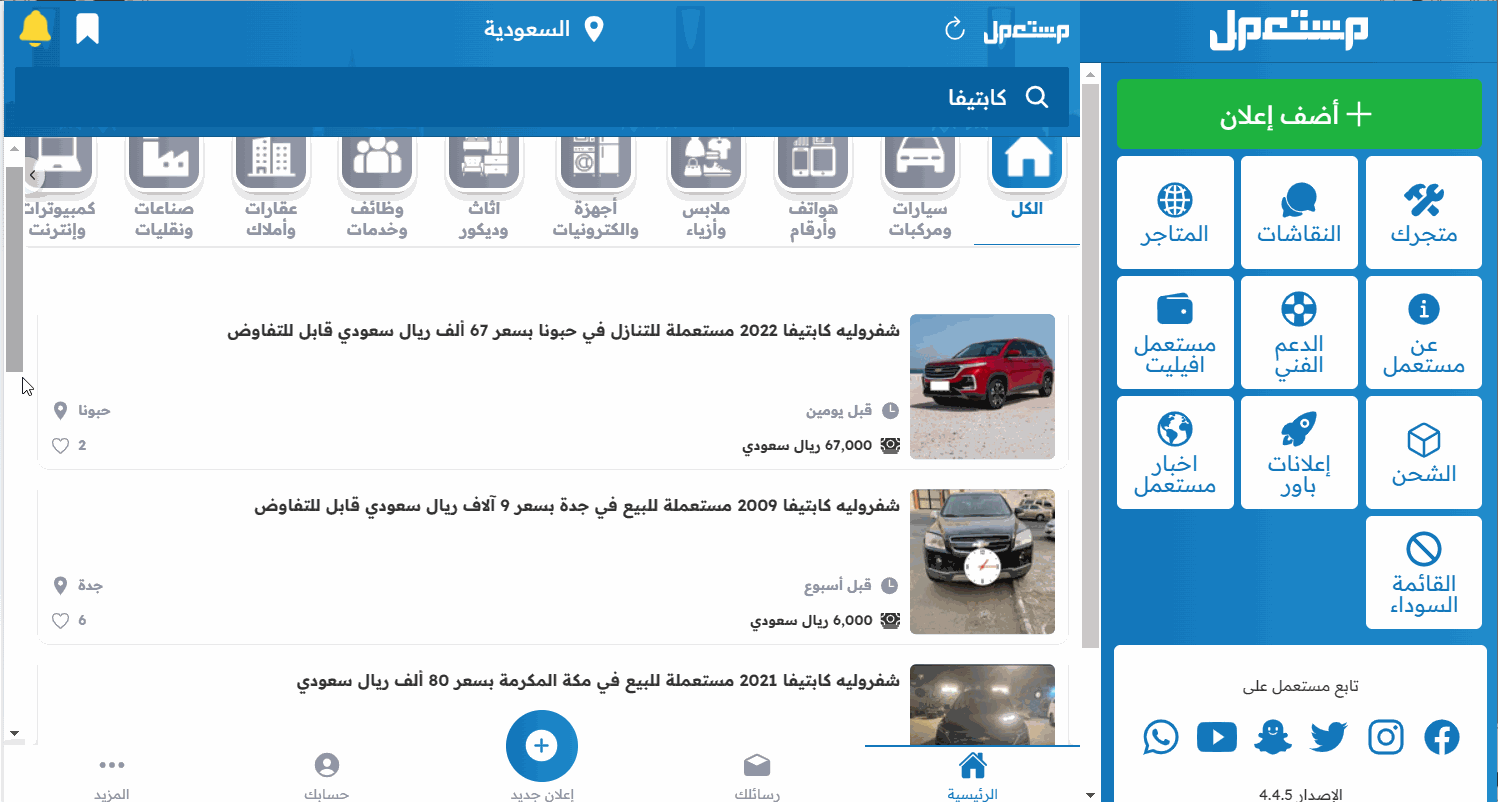Open saved bookmarks icon in header
The image size is (1498, 802).
[88, 29]
